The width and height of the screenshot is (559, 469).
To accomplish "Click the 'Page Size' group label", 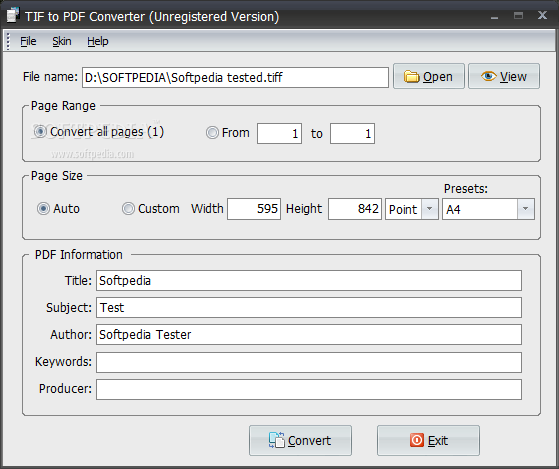I will coord(57,176).
